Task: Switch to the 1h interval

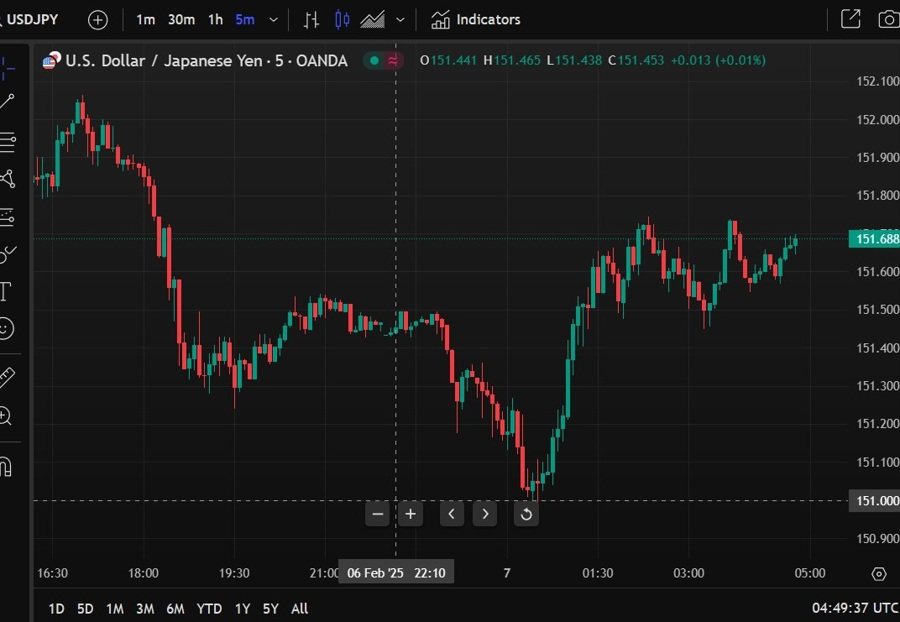Action: pos(215,20)
